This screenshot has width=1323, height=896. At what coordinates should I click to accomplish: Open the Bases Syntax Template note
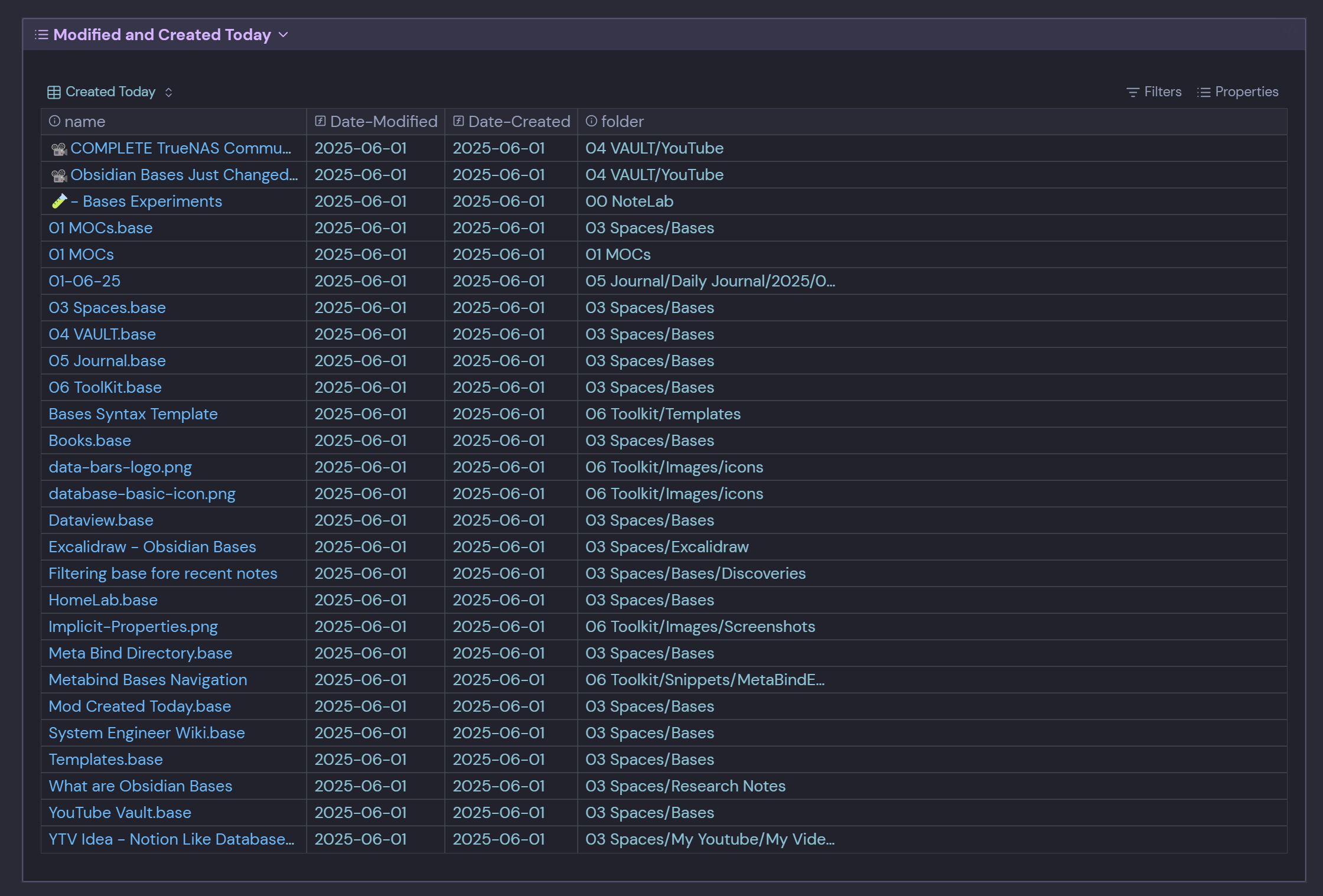(133, 414)
